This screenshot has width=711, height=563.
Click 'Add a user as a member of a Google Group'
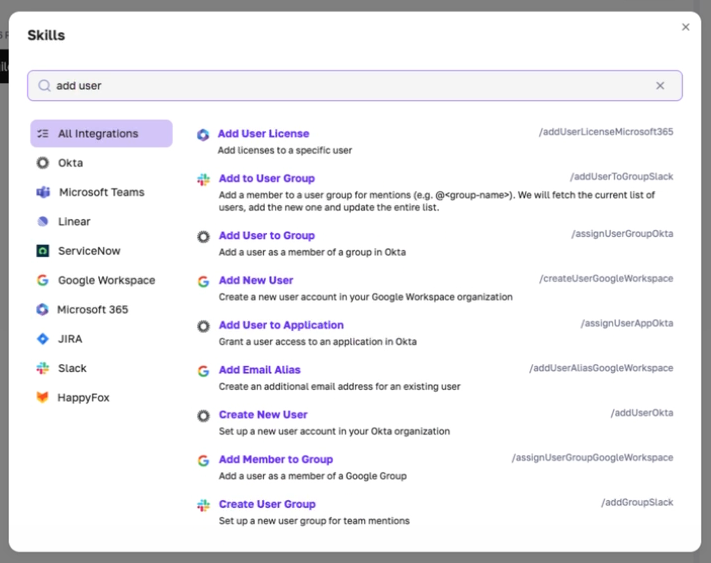(x=312, y=476)
